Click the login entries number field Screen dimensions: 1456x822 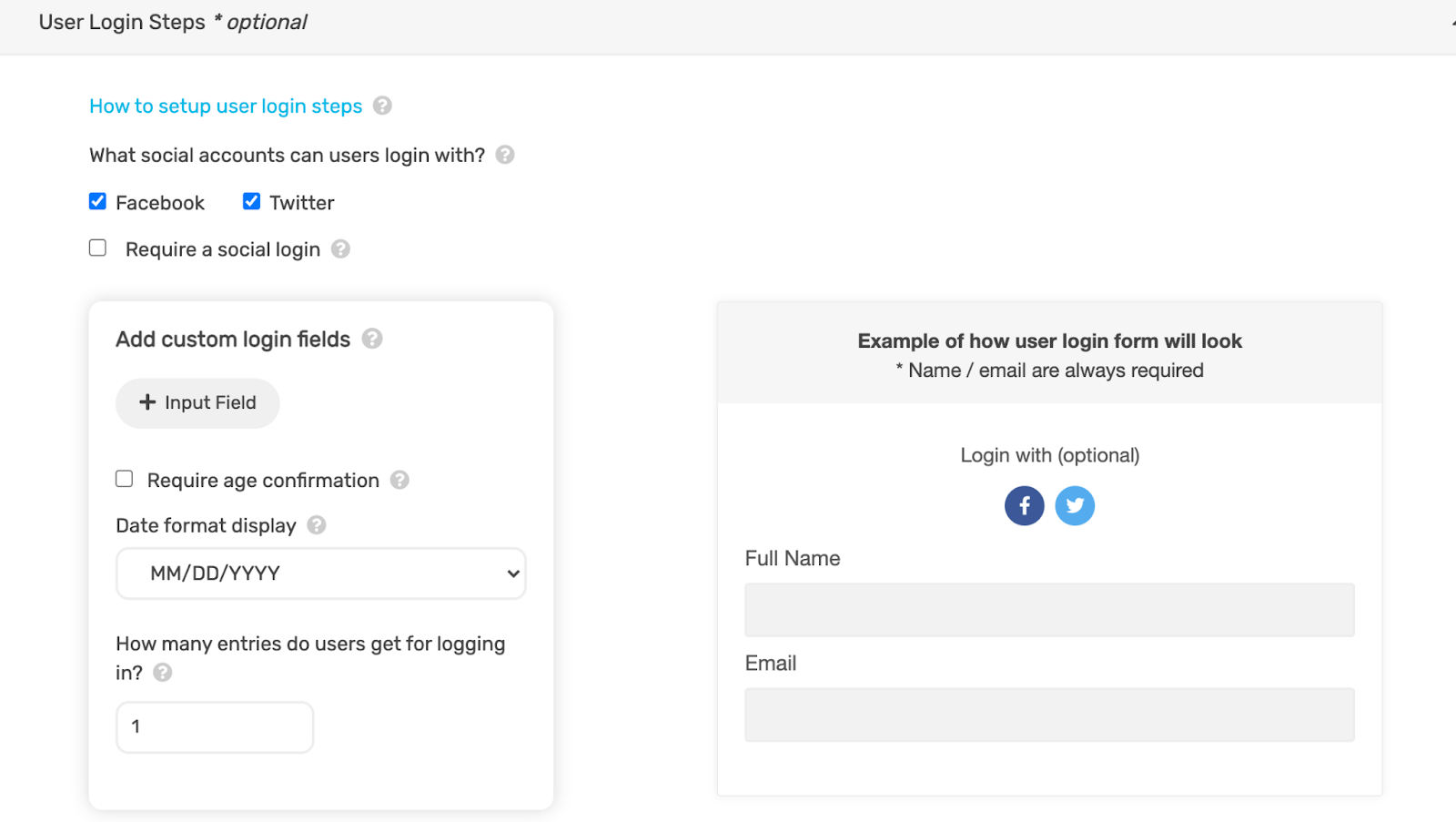pyautogui.click(x=215, y=727)
